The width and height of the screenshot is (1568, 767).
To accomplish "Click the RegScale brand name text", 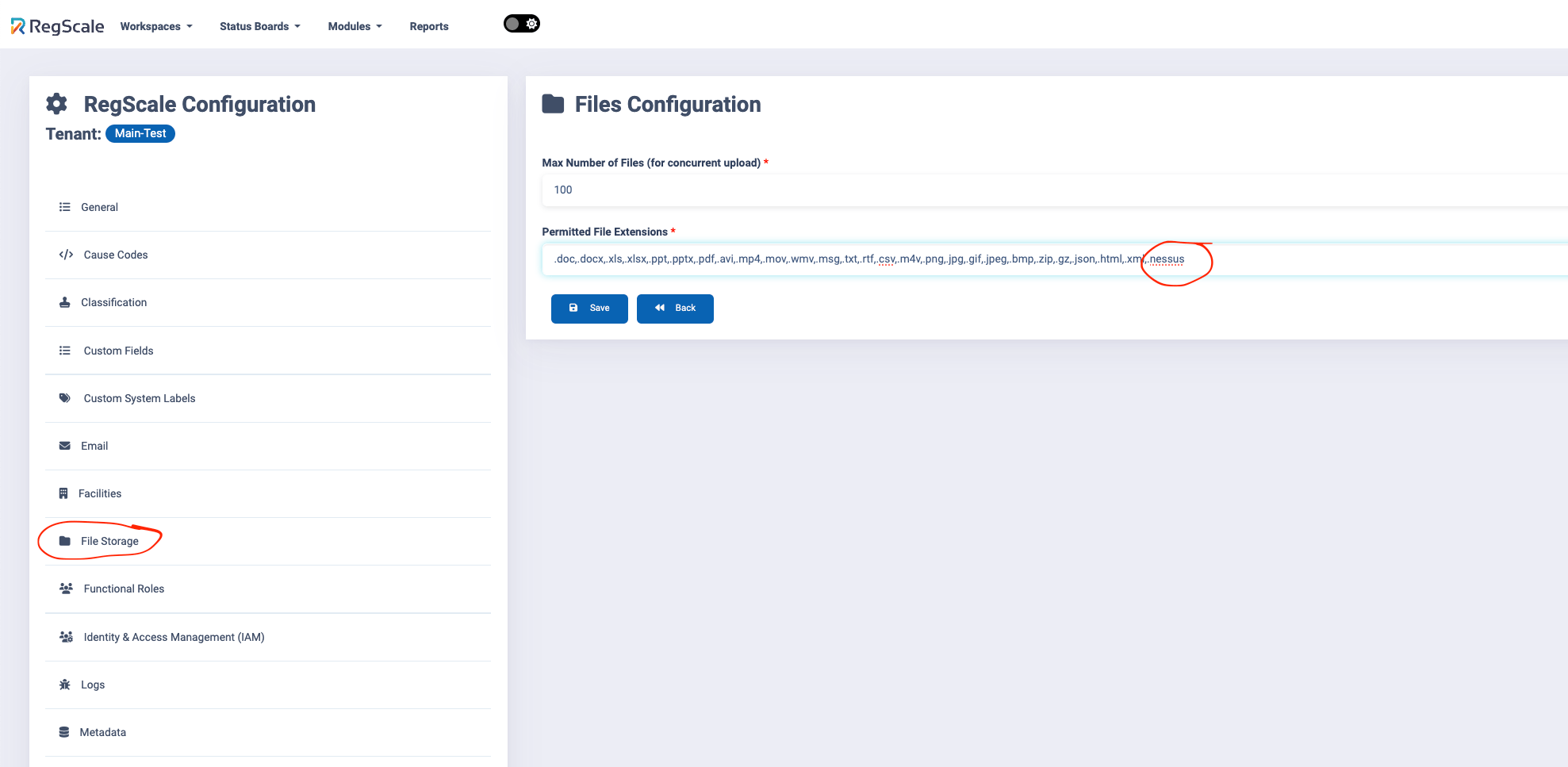I will (x=67, y=26).
